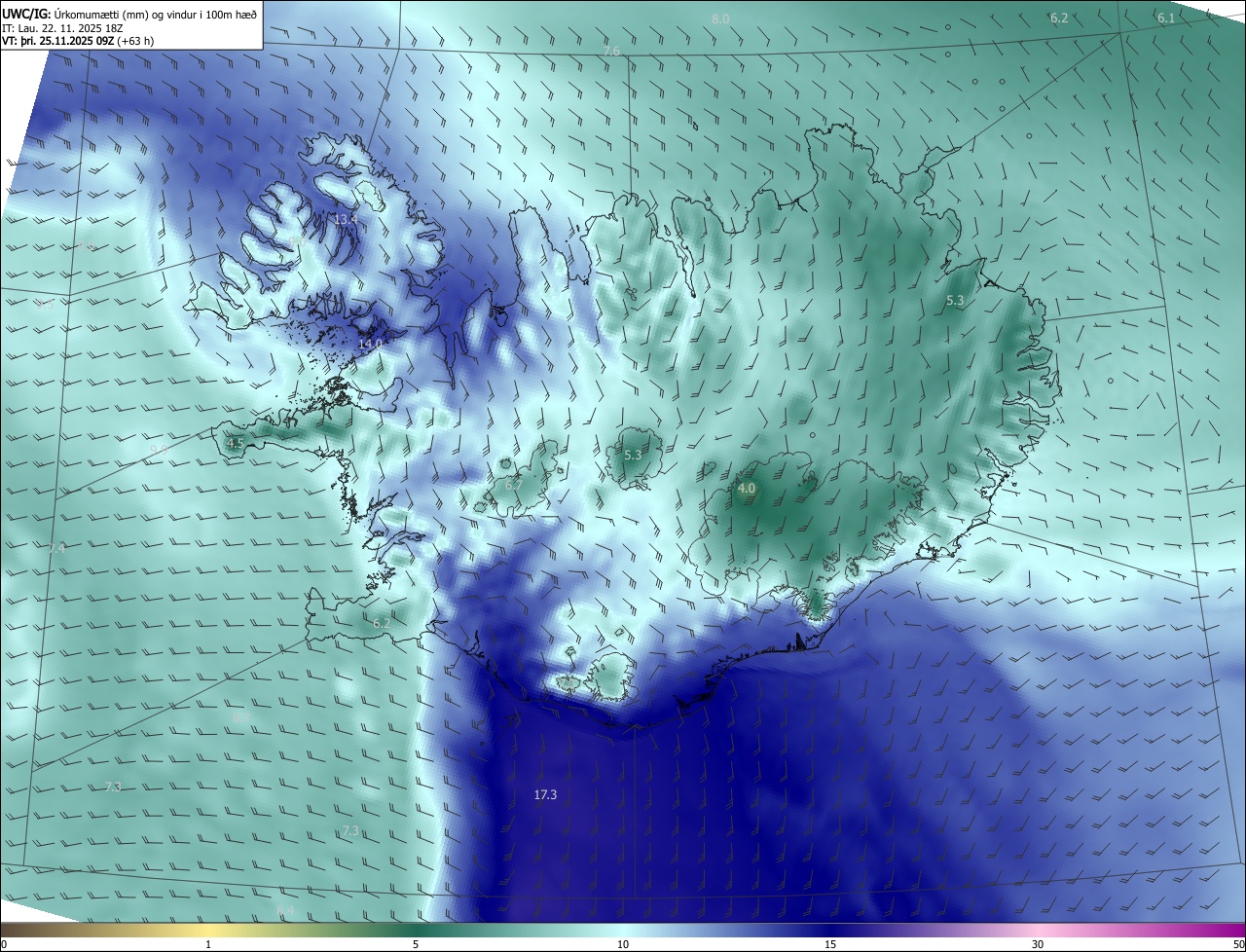
Task: Click the 5.3 value on Hofsjökull glacier
Action: tap(633, 456)
